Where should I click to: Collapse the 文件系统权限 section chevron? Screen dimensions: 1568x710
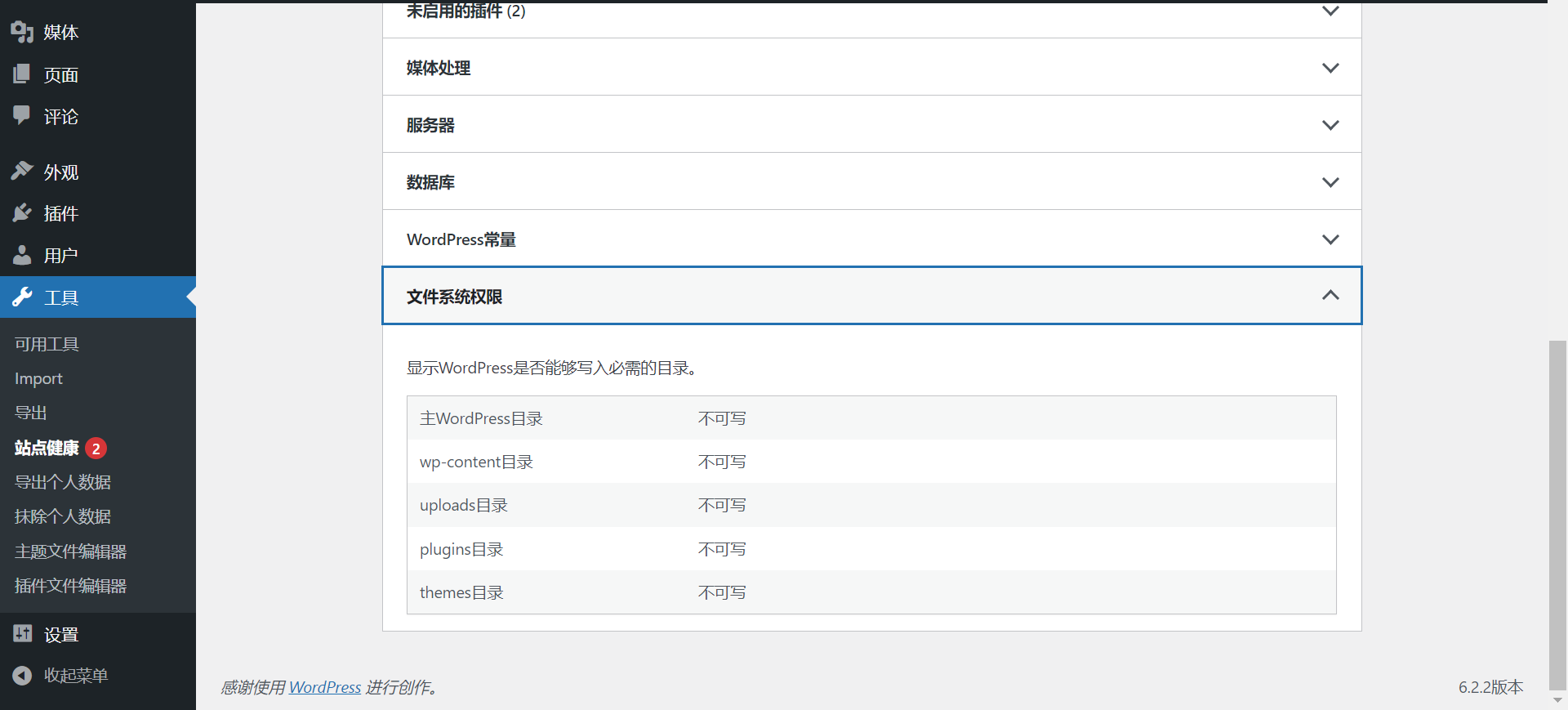pyautogui.click(x=1330, y=295)
